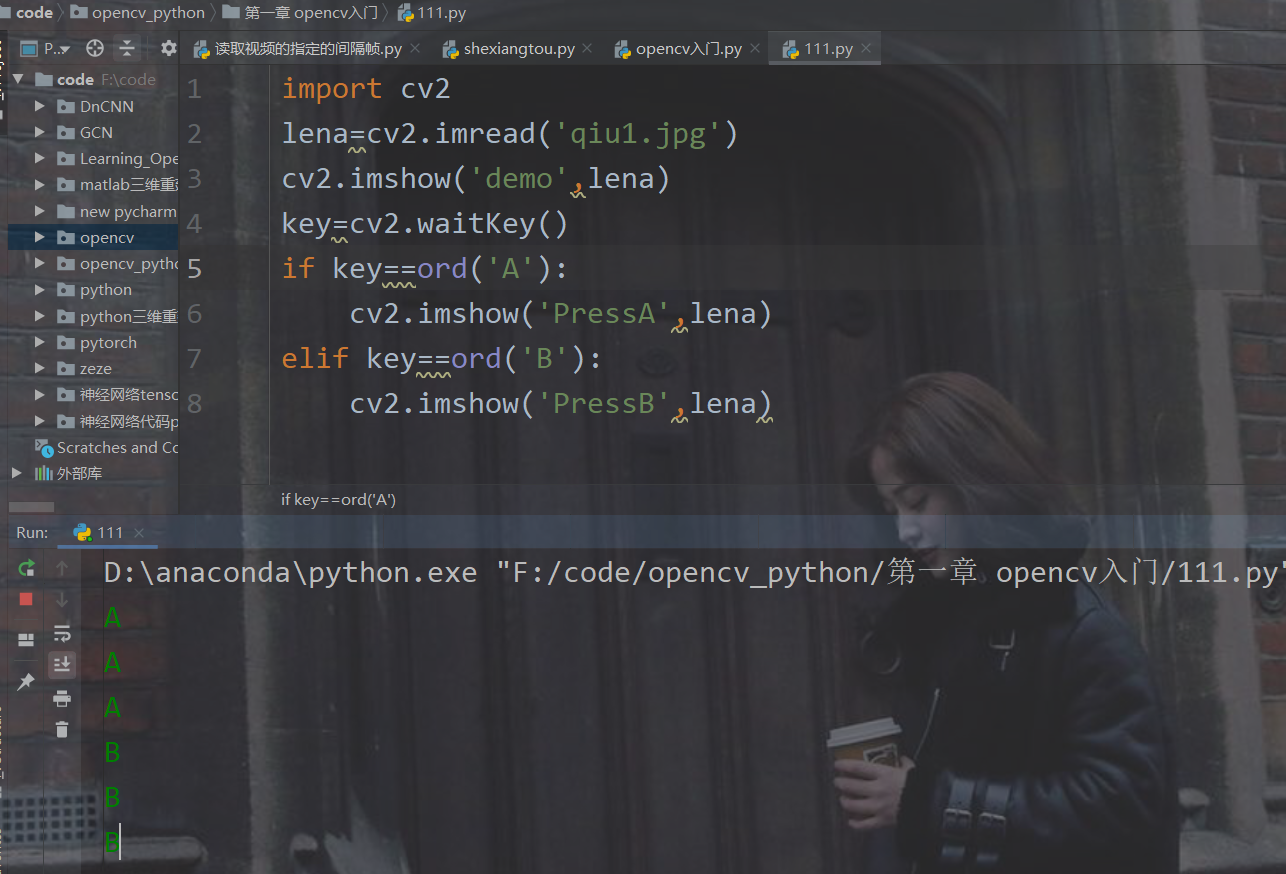
Task: Expand the DnCNN folder arrow
Action: (40, 106)
